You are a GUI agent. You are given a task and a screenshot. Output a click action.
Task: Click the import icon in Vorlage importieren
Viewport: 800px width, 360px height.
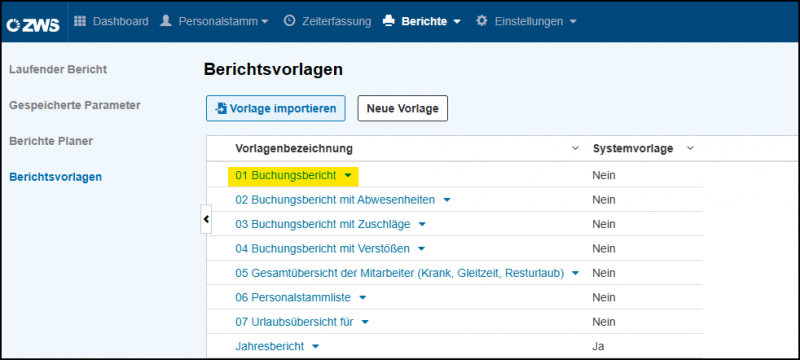pos(221,108)
